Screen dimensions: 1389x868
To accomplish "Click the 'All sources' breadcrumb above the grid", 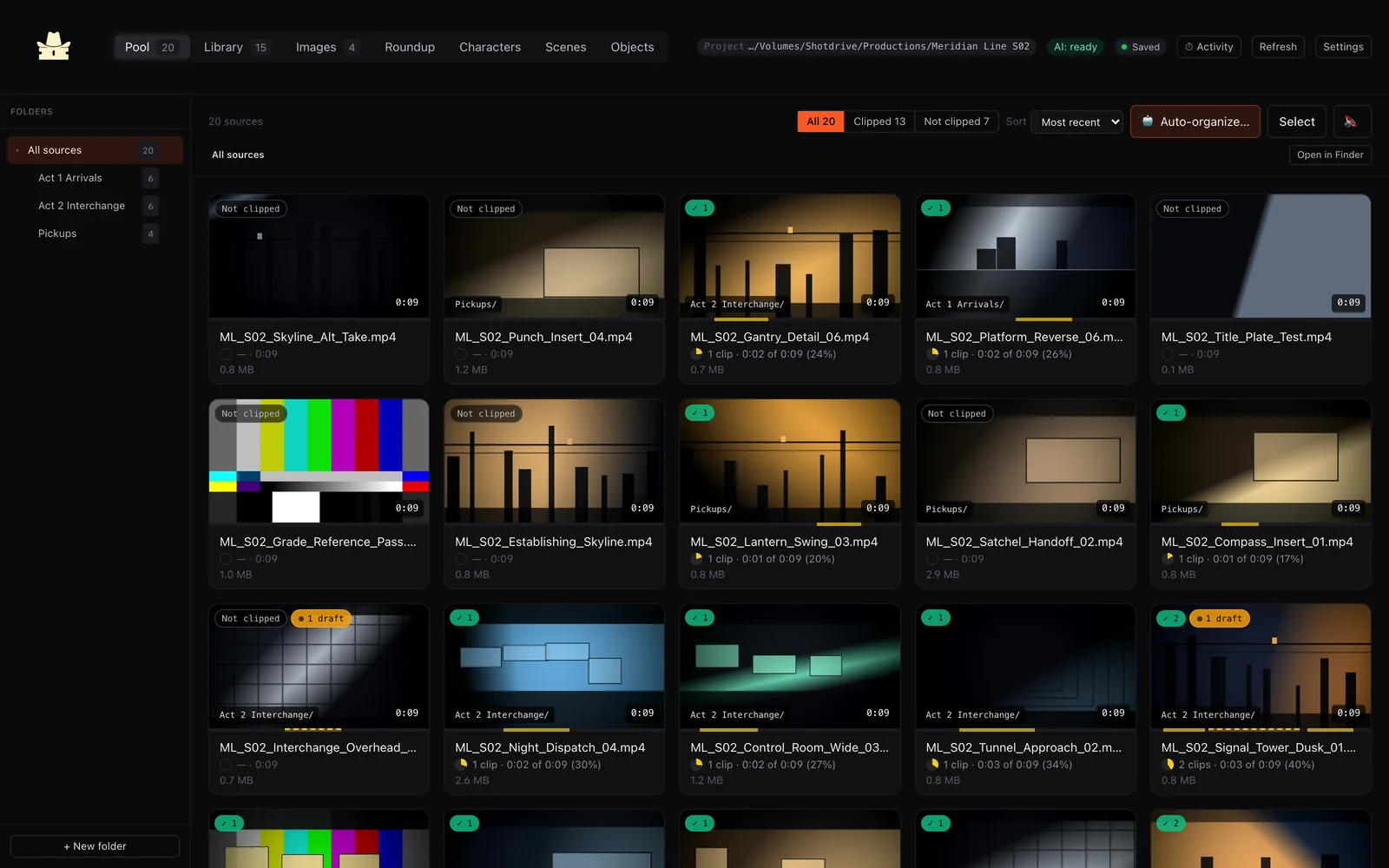I will pos(238,155).
